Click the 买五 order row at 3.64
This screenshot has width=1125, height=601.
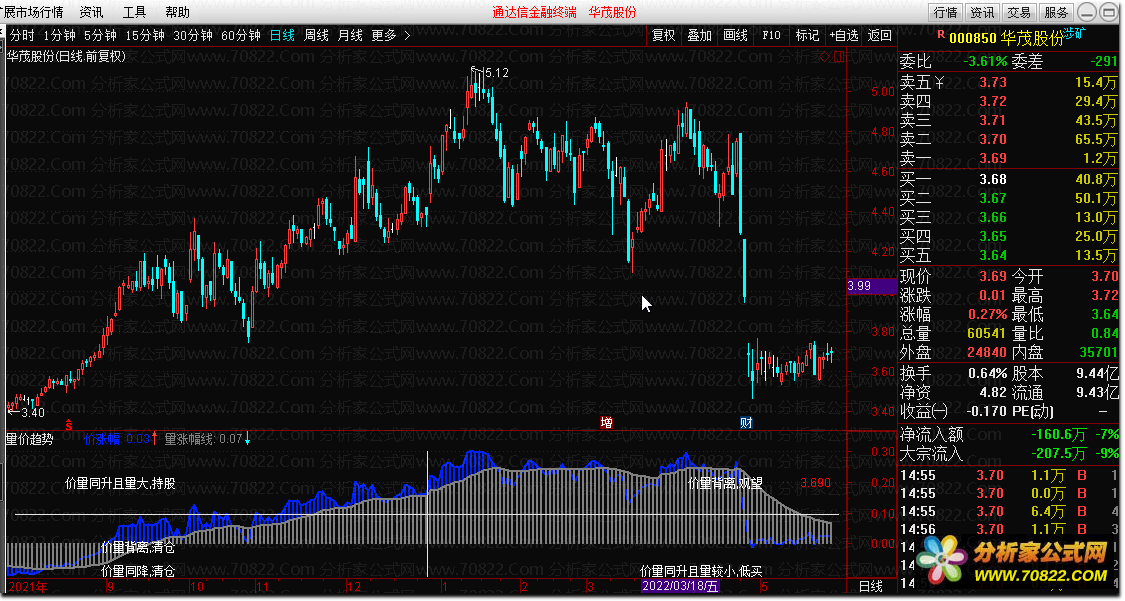pos(1009,255)
